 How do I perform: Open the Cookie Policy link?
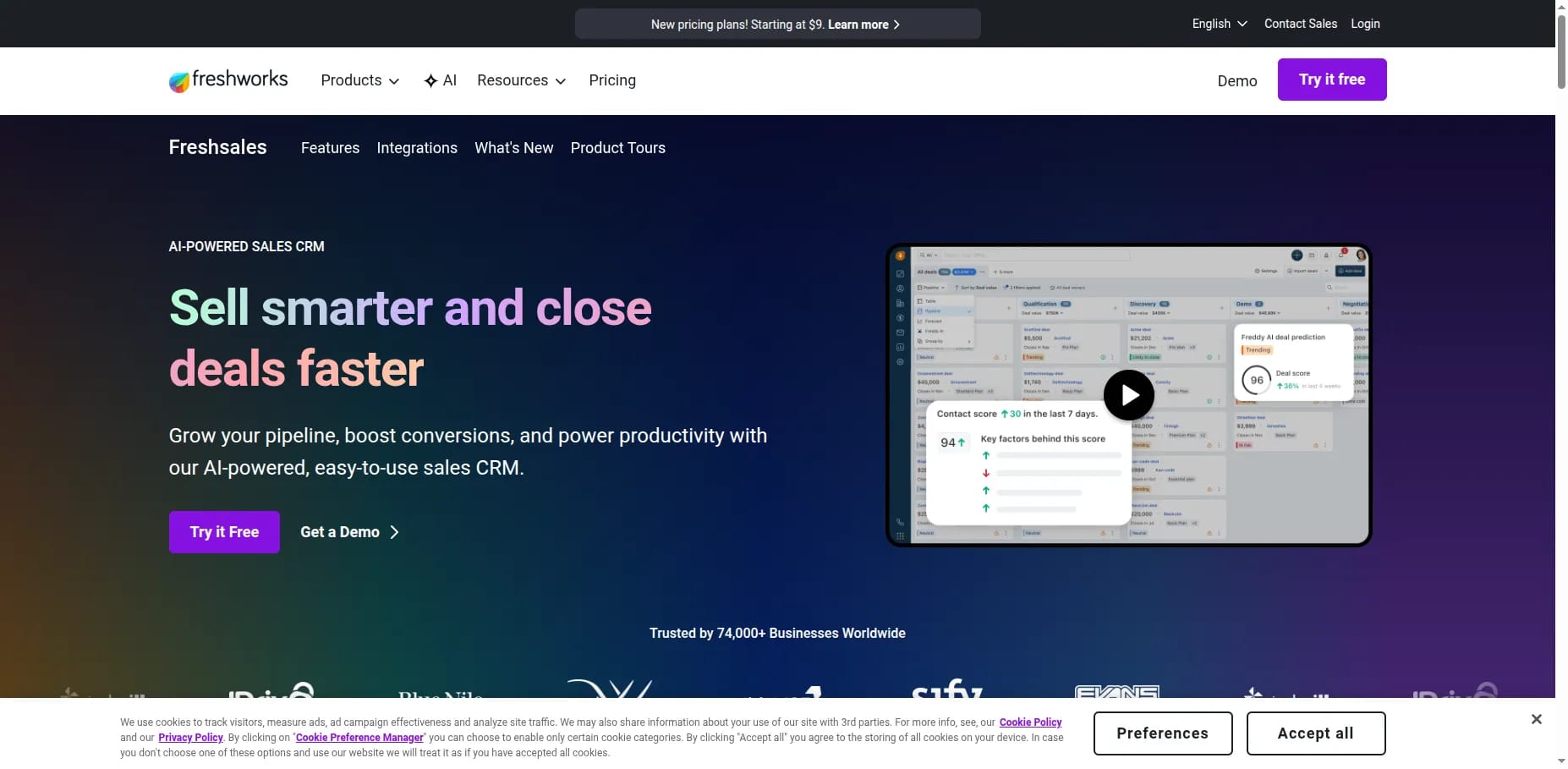1030,722
